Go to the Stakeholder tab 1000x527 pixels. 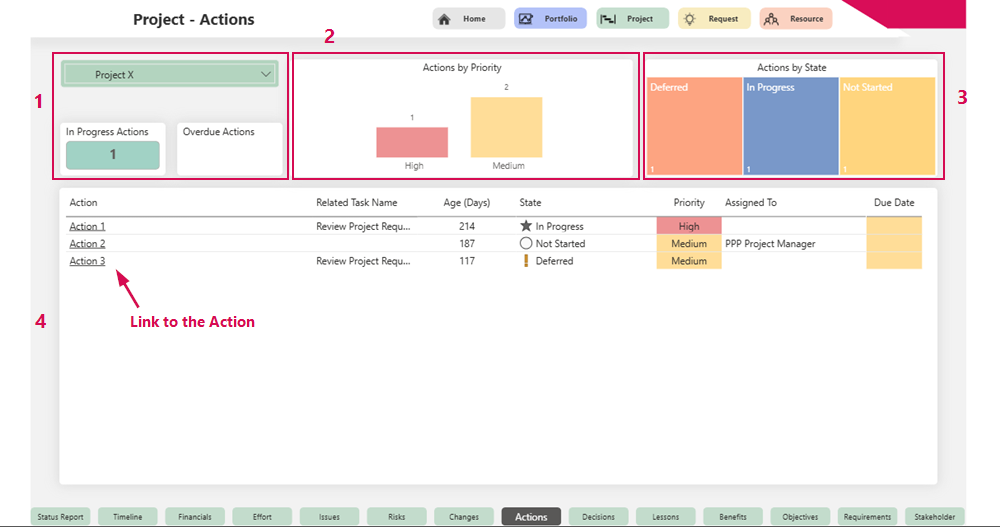pyautogui.click(x=934, y=517)
